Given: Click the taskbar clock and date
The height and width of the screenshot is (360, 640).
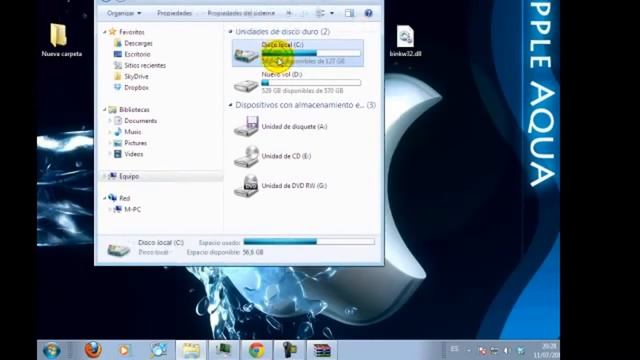Looking at the screenshot, I should (x=547, y=351).
